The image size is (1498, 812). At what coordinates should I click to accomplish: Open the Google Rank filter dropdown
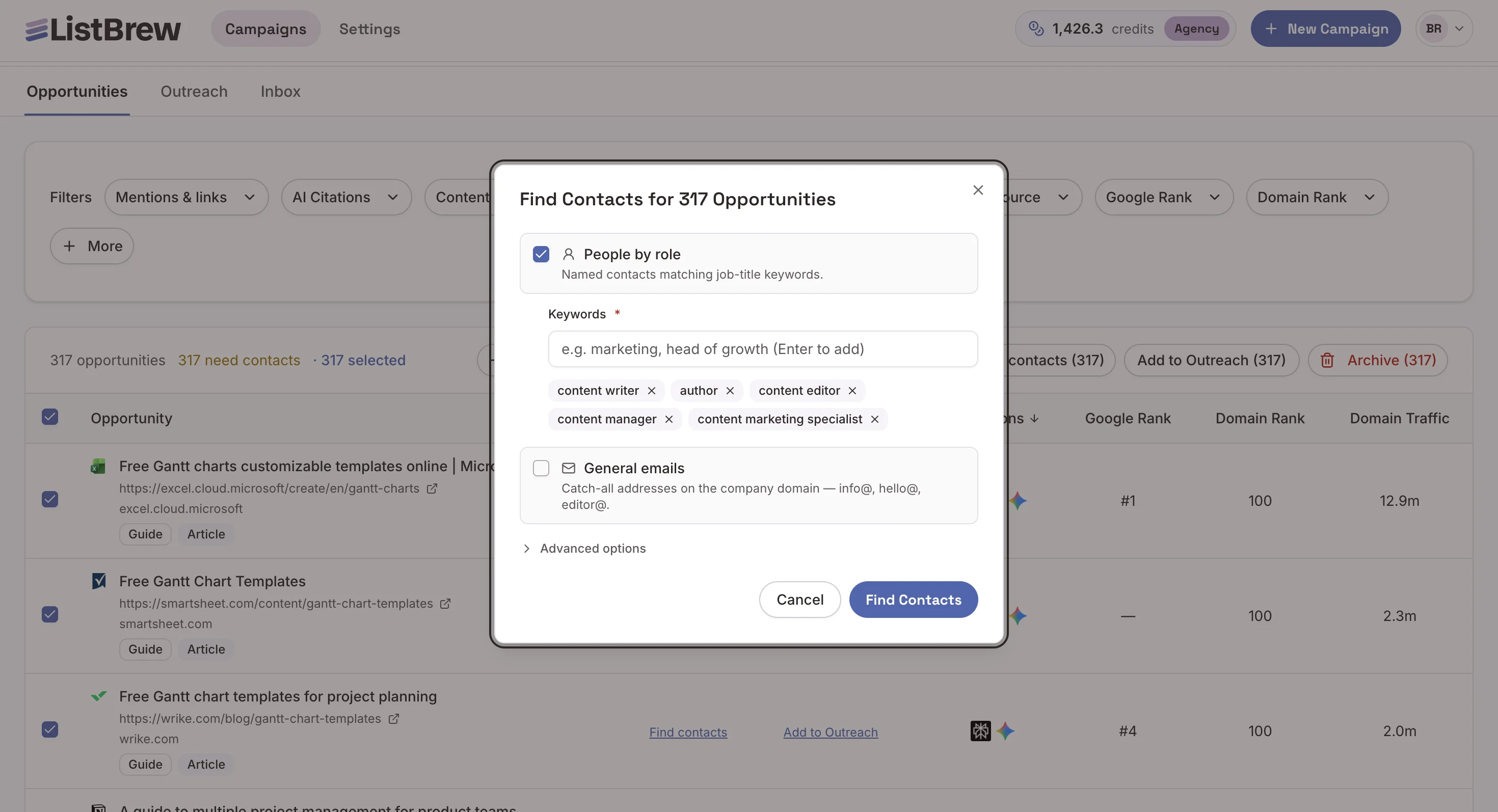[x=1164, y=197]
